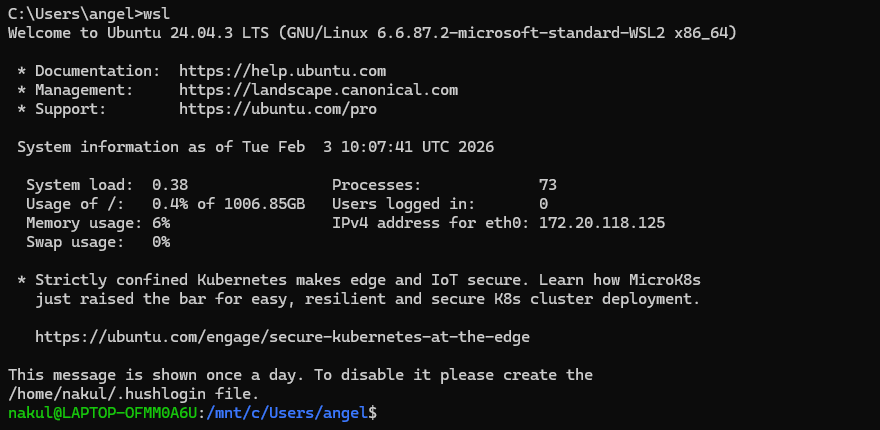Click the word MicroK8s in the message
This screenshot has width=880, height=430.
[673, 280]
